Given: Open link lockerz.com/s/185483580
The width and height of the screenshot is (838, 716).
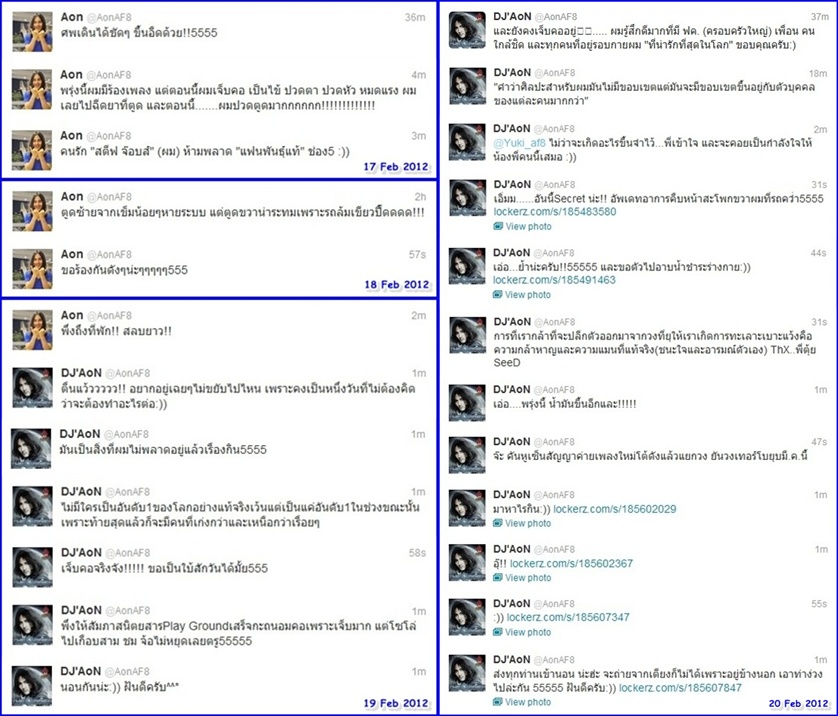Looking at the screenshot, I should point(554,212).
